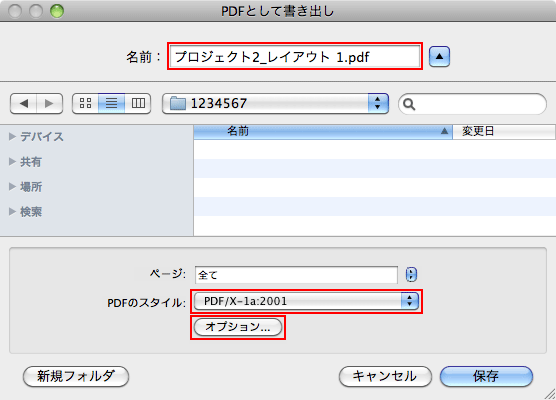Viewport: 556px width, 400px height.
Task: Expand the デバイス sidebar section
Action: 12,137
